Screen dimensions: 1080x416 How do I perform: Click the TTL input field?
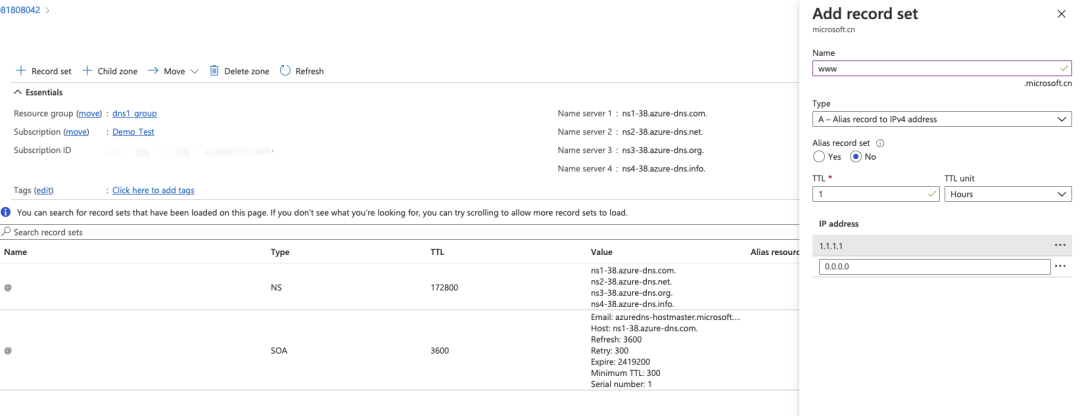click(x=875, y=194)
